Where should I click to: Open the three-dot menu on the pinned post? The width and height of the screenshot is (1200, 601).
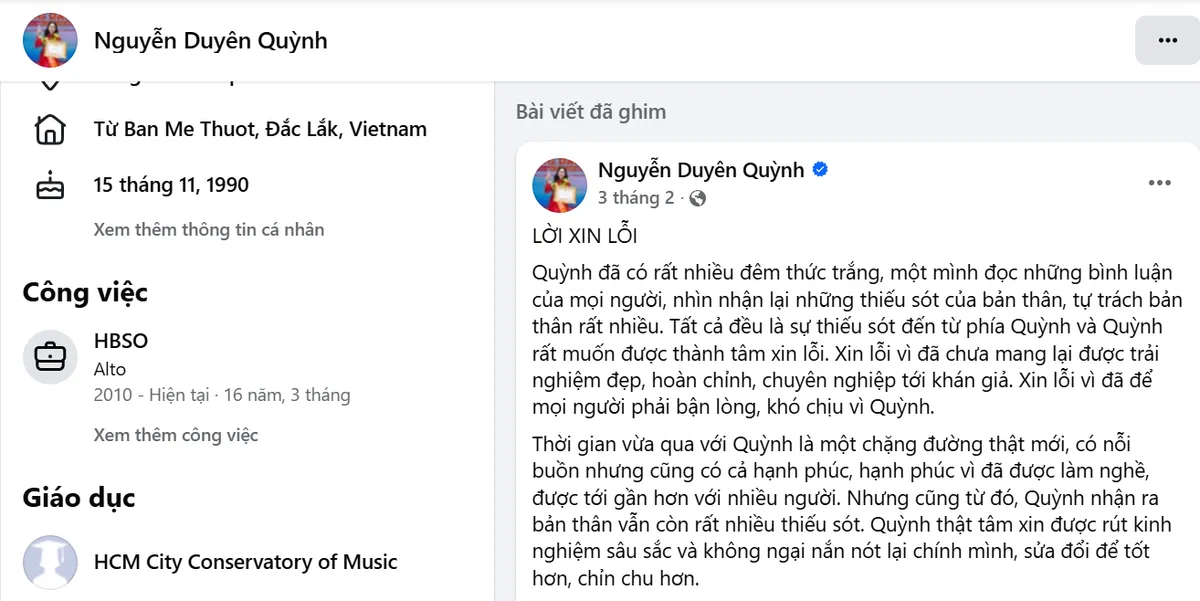click(x=1159, y=182)
